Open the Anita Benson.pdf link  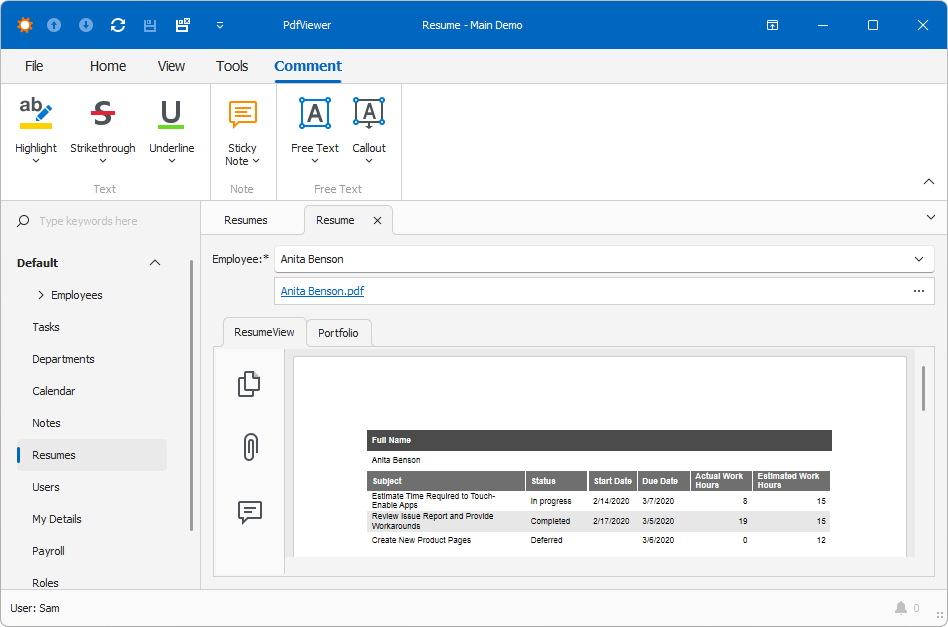322,291
